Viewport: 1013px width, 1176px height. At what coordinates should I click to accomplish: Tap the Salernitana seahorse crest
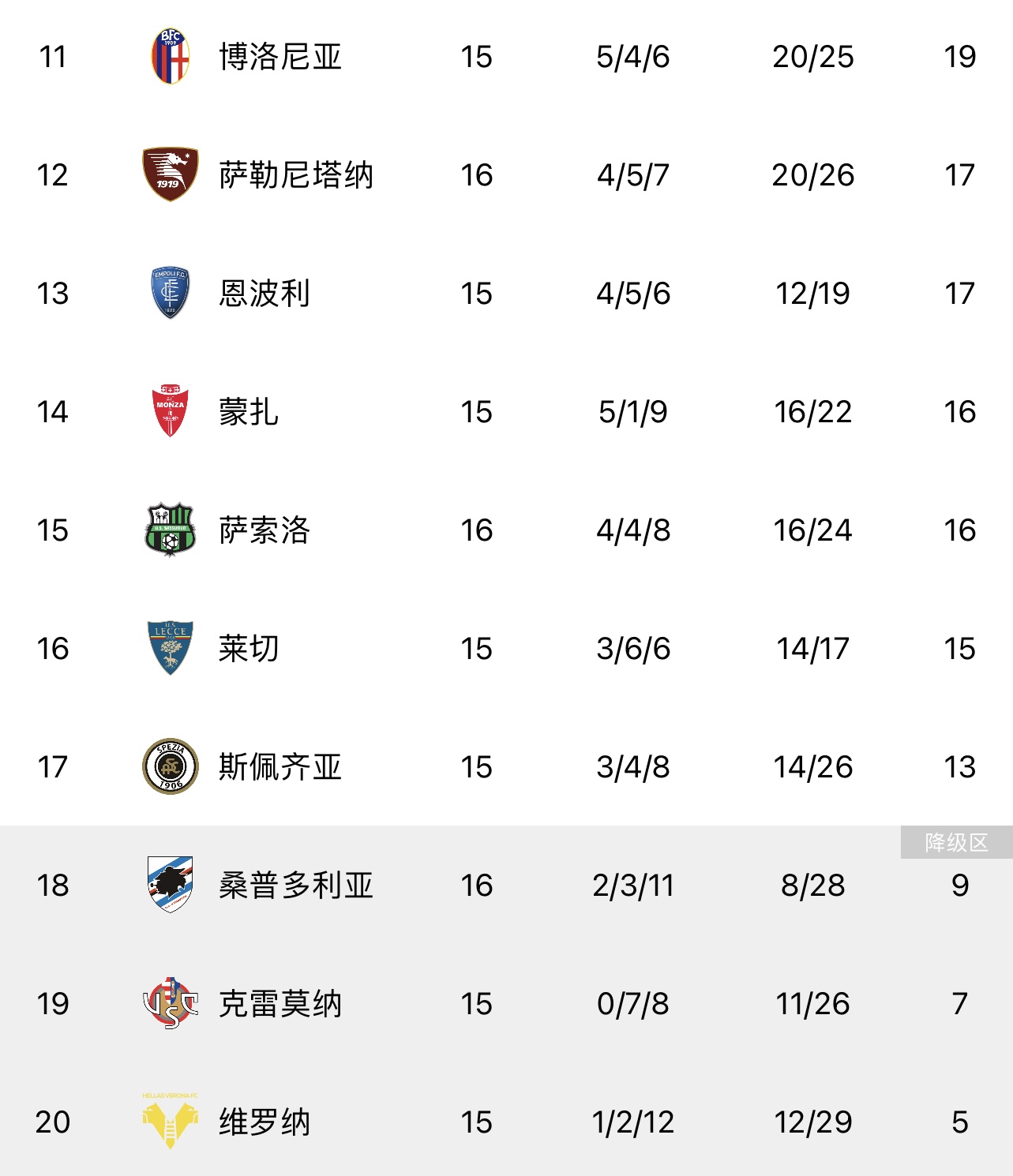pyautogui.click(x=170, y=174)
